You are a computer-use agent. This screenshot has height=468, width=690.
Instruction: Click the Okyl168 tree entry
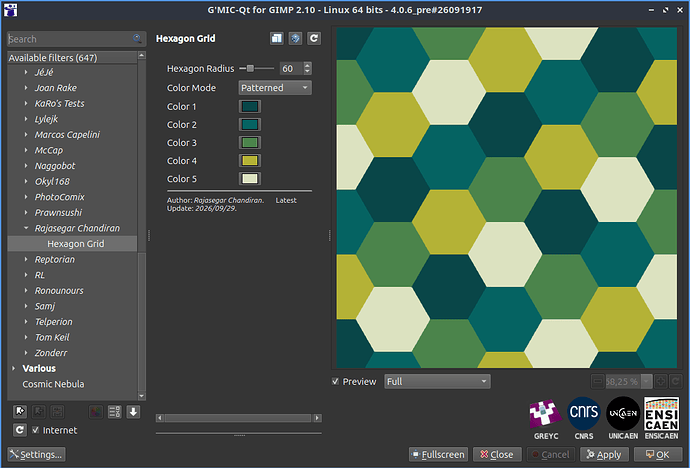tap(52, 181)
